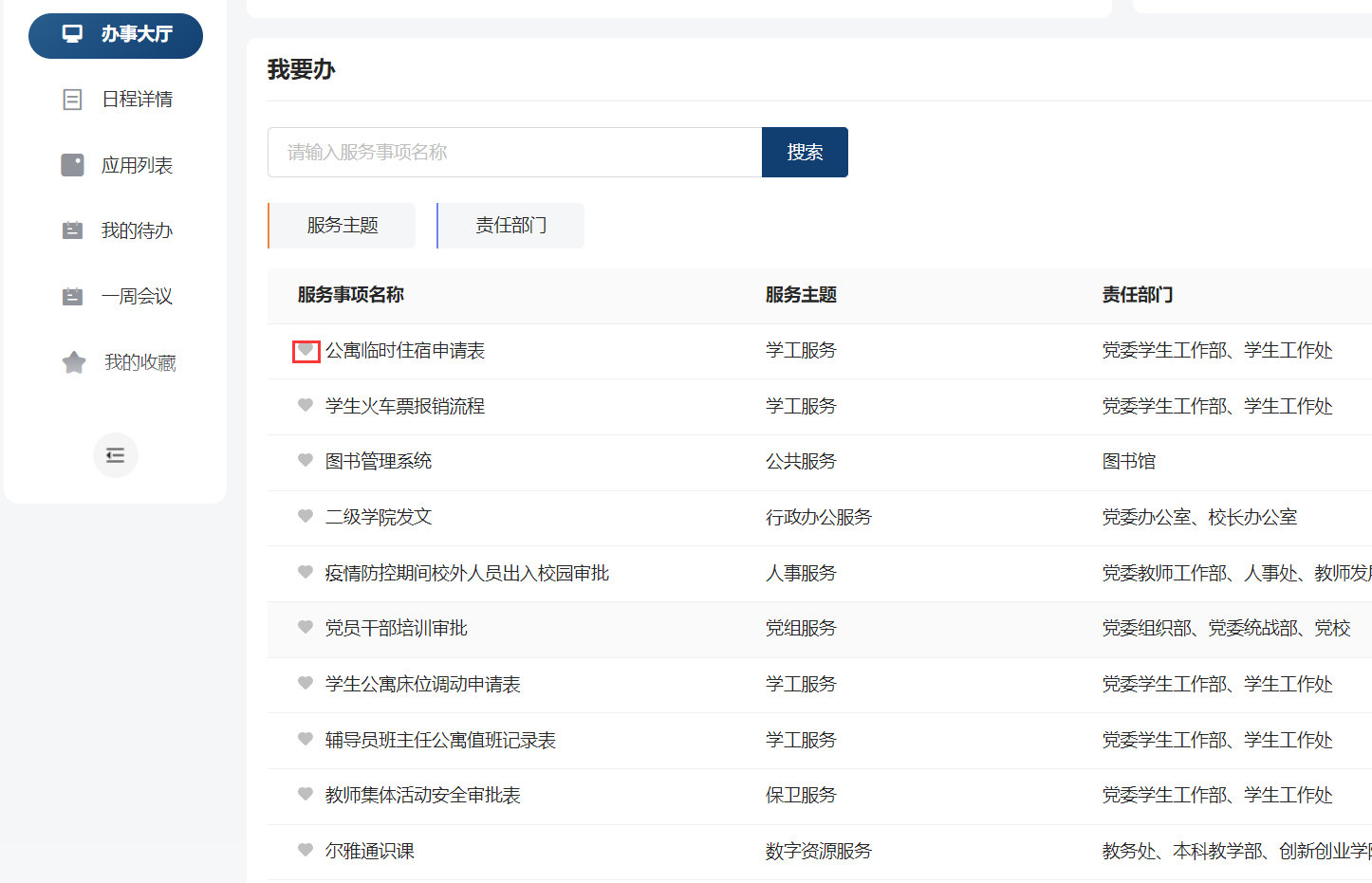The image size is (1372, 883).
Task: Expand the 服务主题 filter
Action: coord(343,226)
